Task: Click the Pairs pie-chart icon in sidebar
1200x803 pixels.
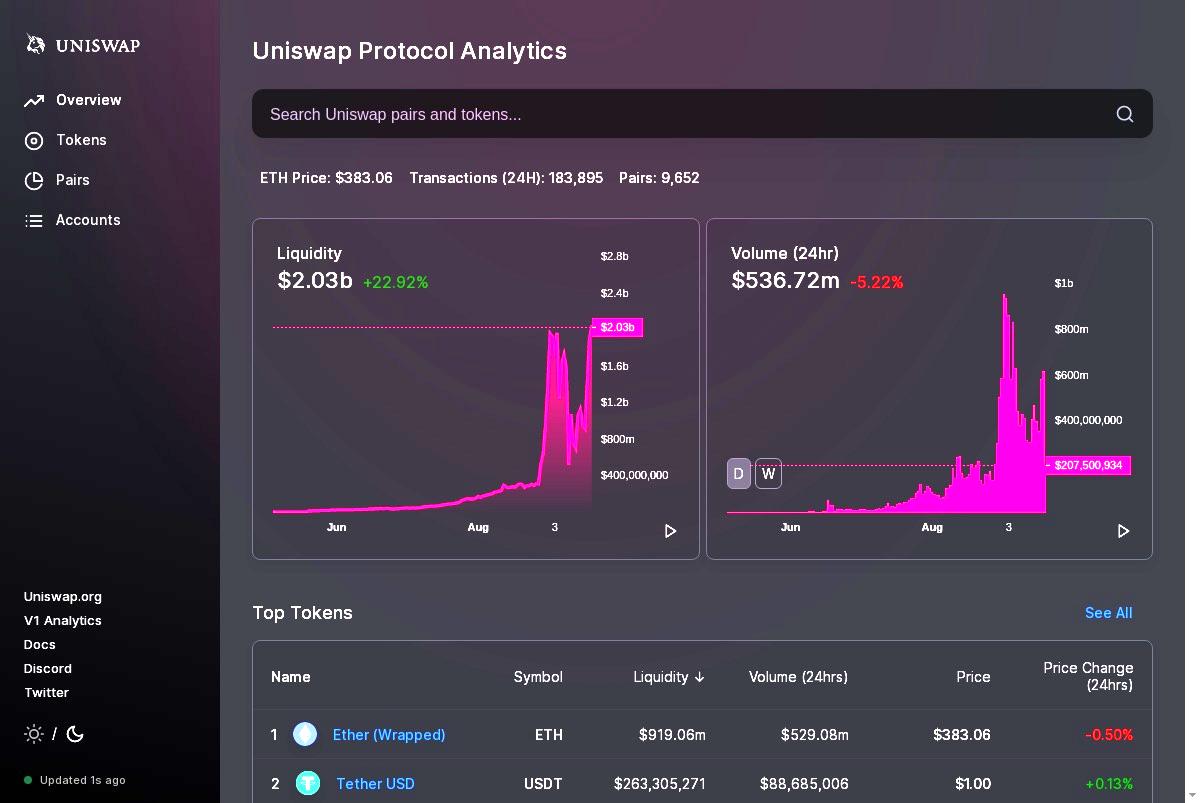Action: [x=34, y=181]
